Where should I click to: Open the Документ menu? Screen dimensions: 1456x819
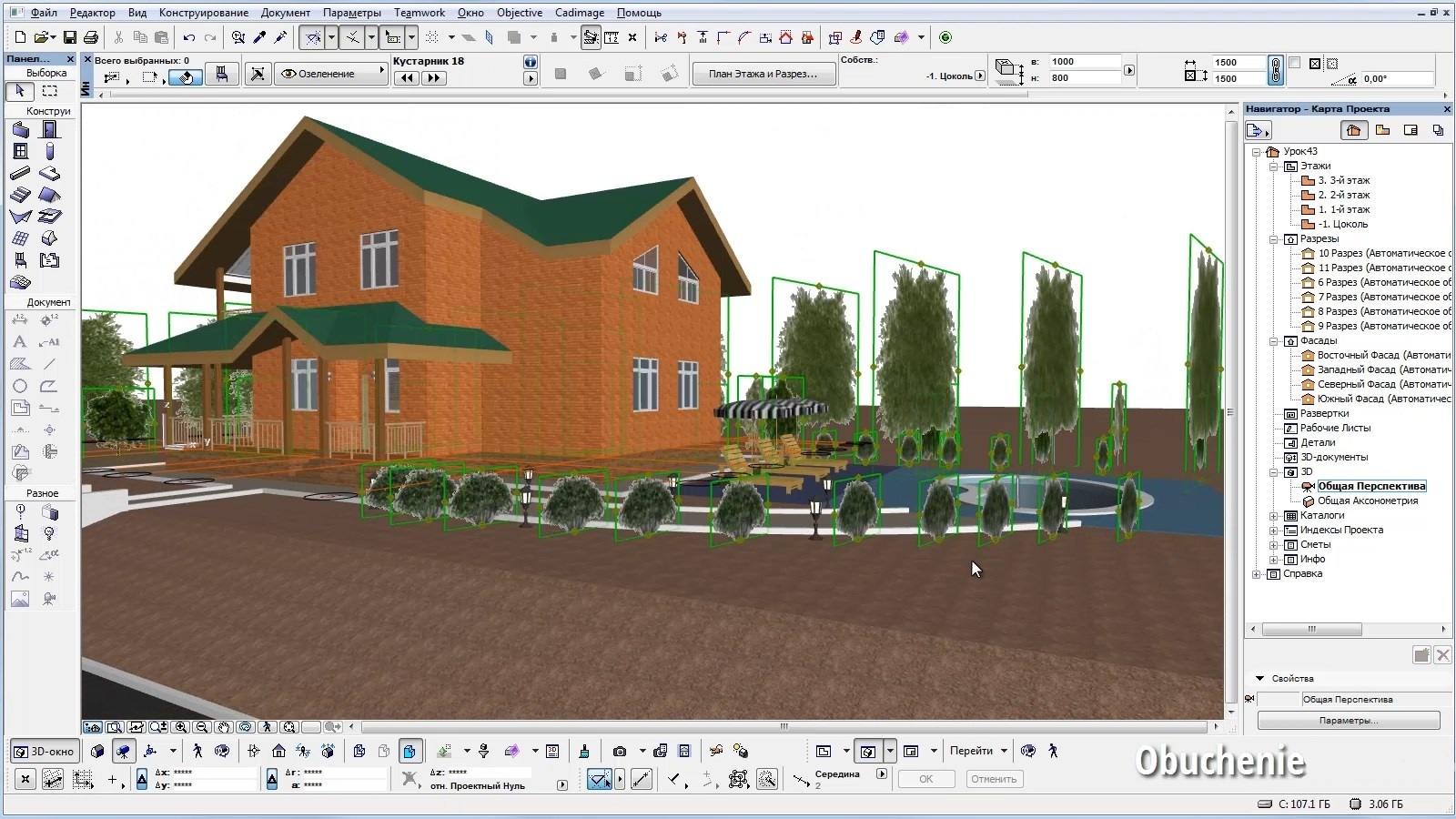[x=286, y=13]
